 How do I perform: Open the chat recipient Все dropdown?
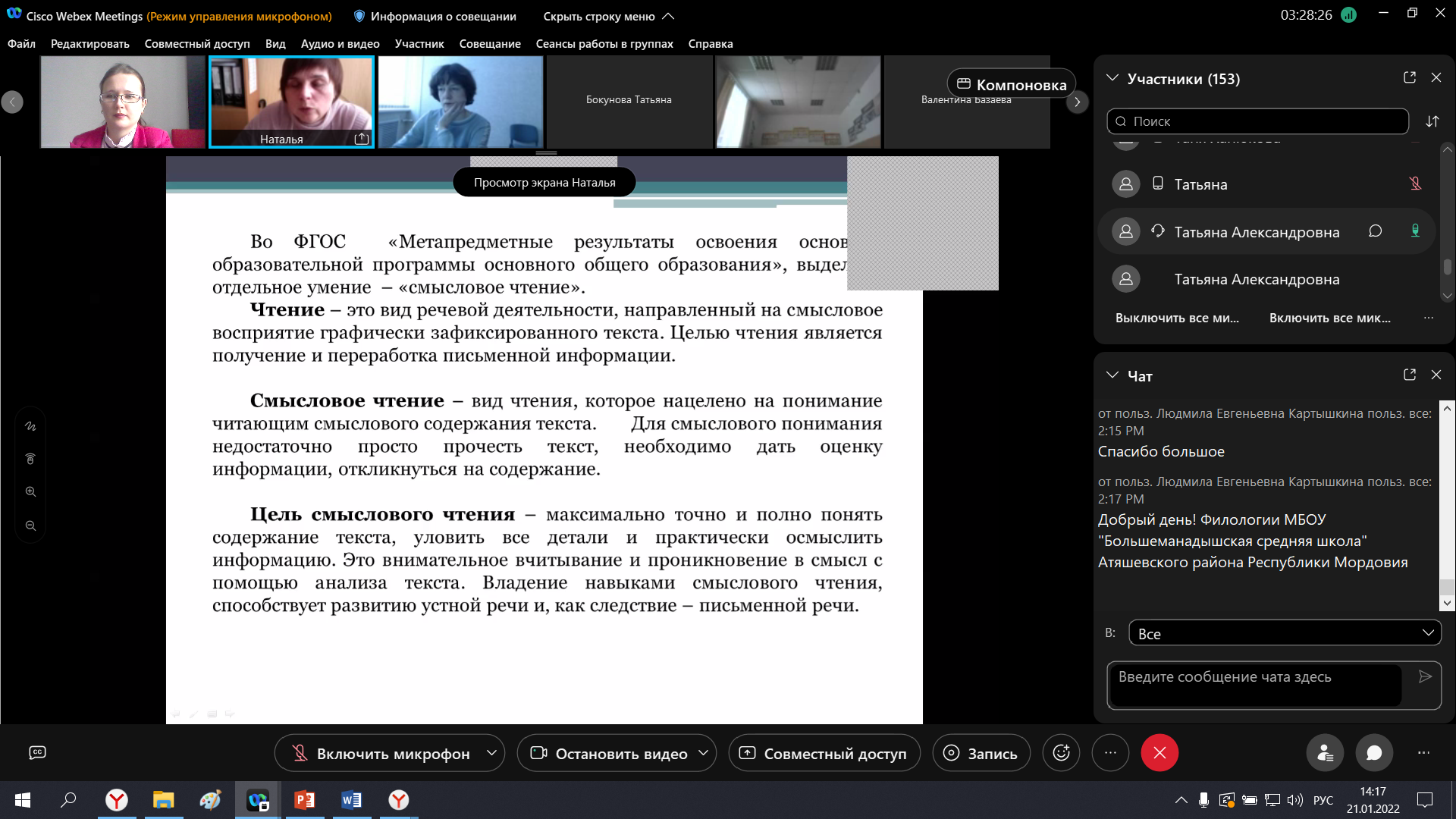1285,633
